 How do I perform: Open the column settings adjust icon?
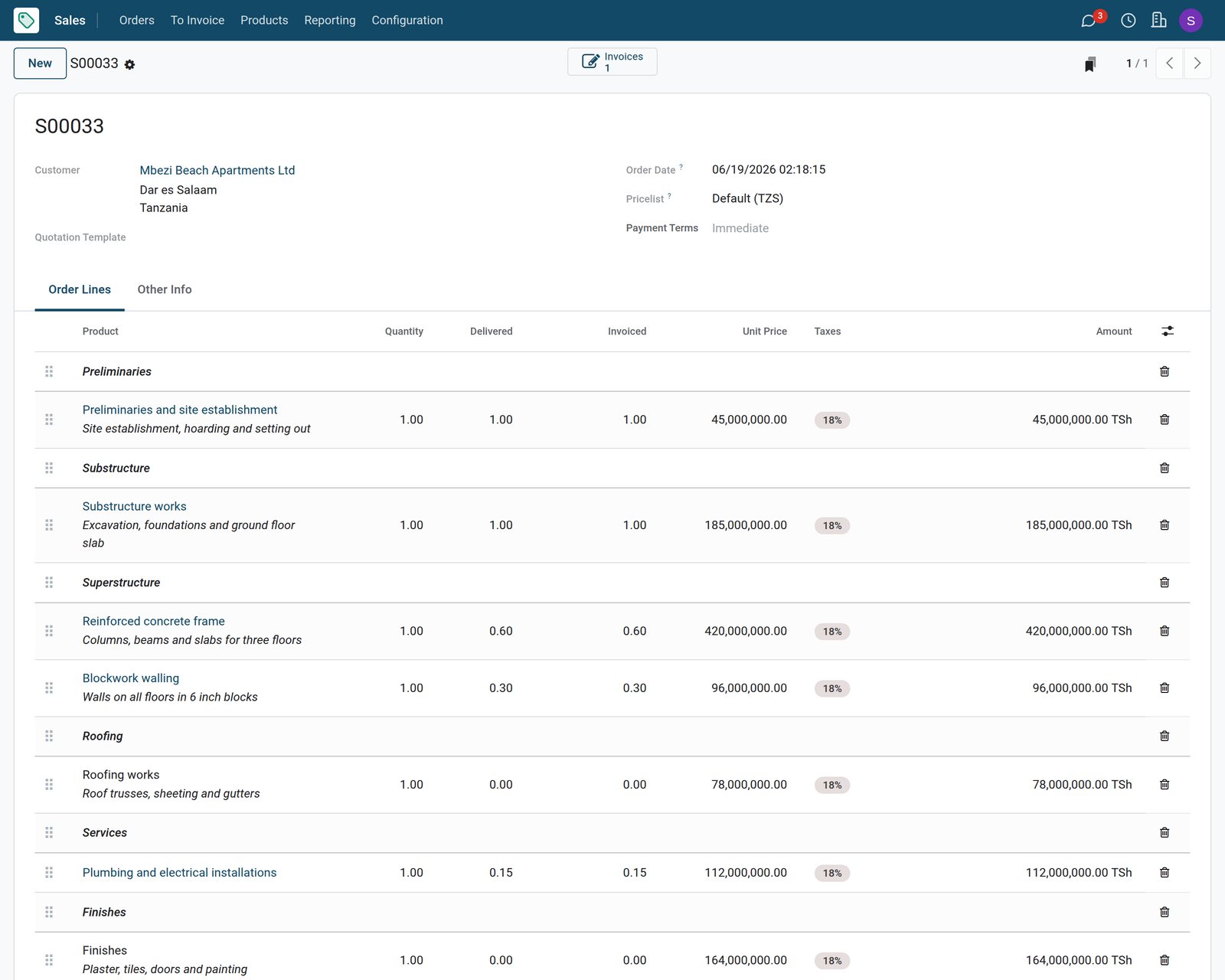pyautogui.click(x=1167, y=331)
